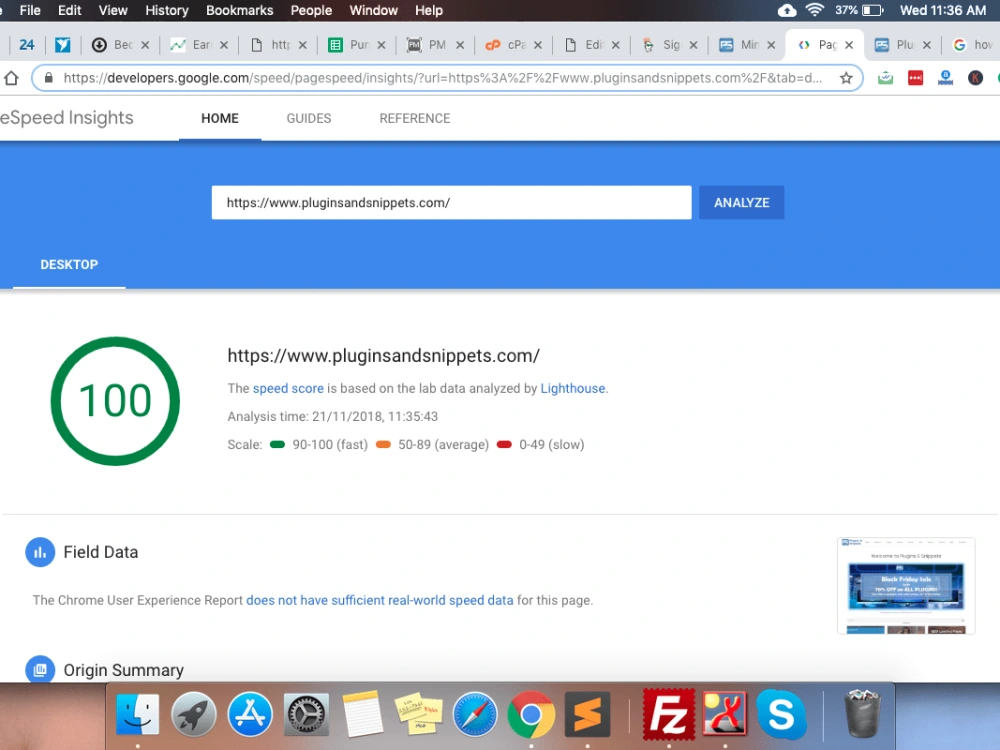Open the round K extension icon

pos(975,78)
